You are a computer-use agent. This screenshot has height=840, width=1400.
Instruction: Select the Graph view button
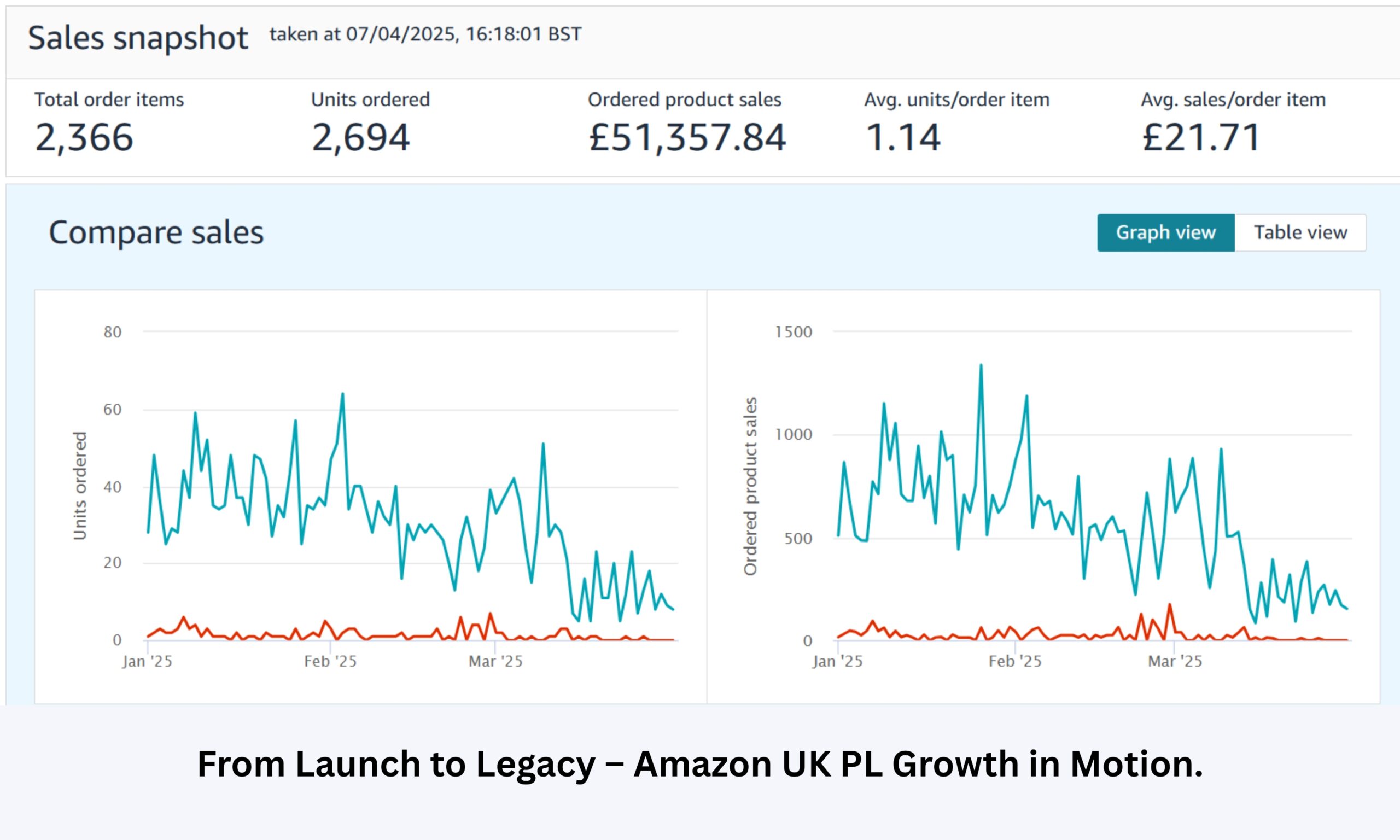[x=1165, y=232]
